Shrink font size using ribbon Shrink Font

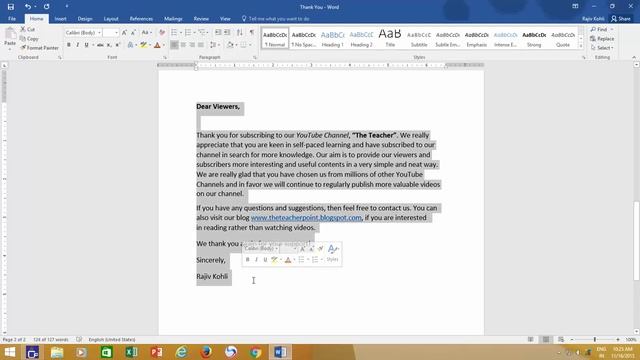tap(133, 33)
